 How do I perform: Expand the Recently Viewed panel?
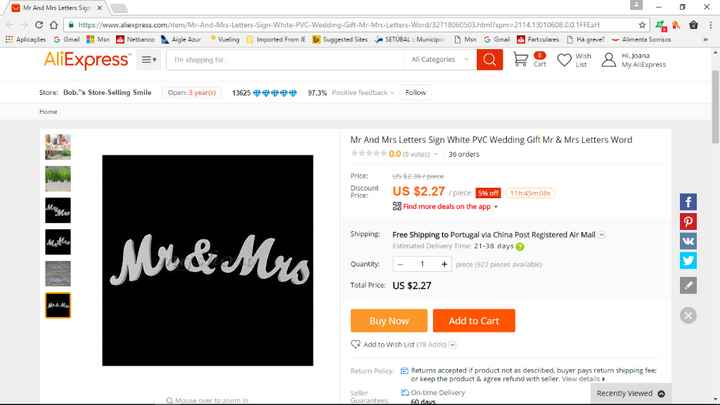point(630,394)
